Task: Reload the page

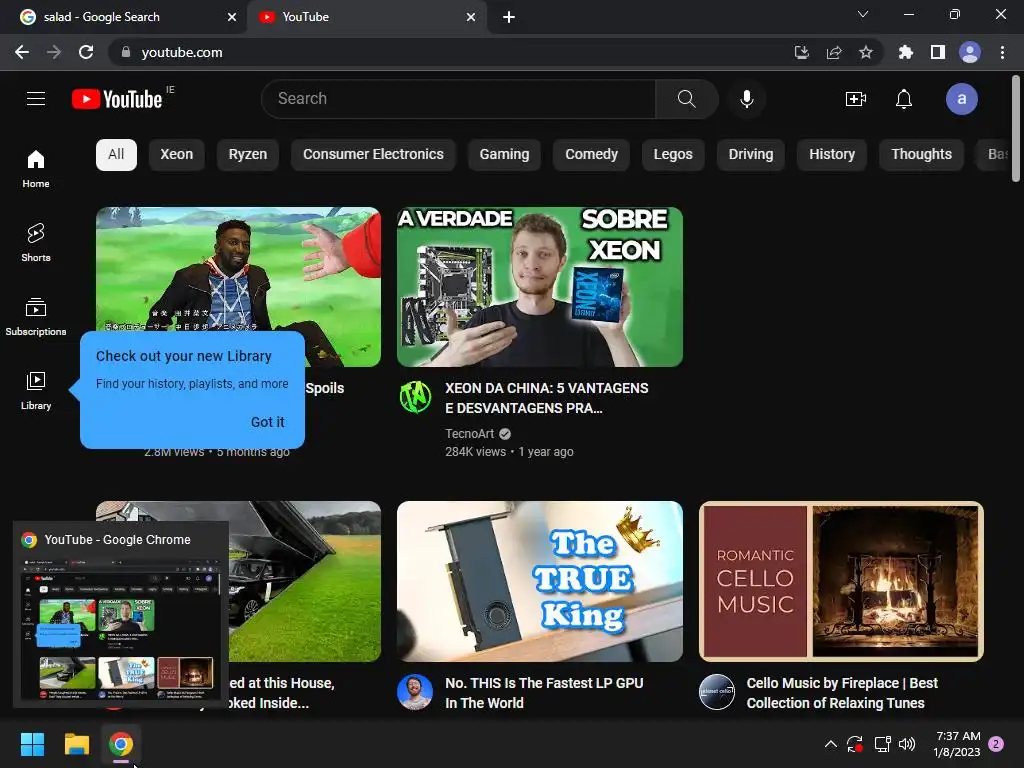Action: coord(86,52)
